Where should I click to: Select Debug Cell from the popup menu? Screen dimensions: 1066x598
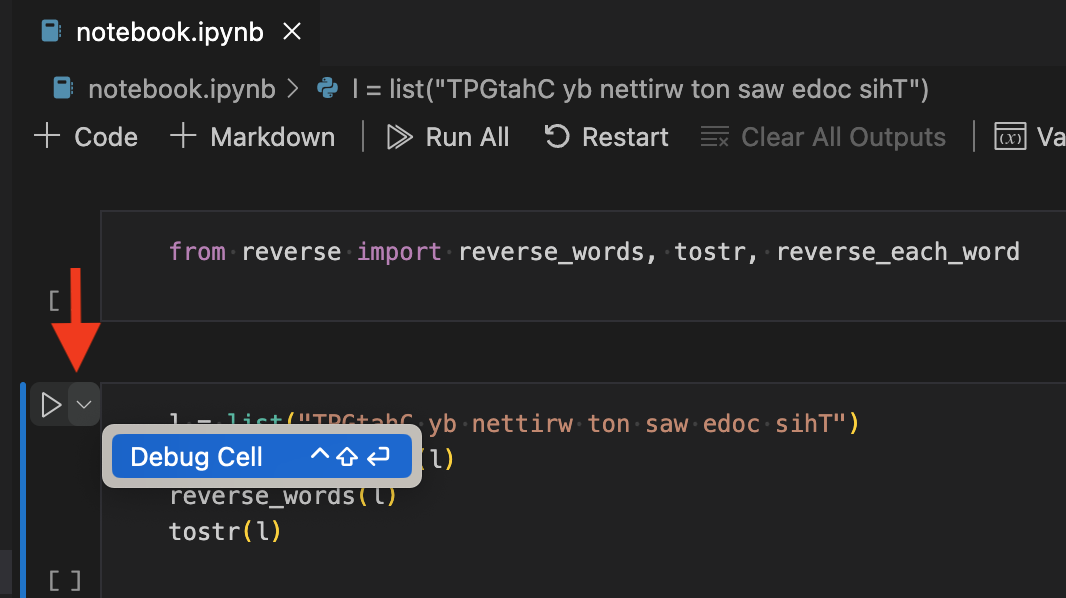click(262, 457)
